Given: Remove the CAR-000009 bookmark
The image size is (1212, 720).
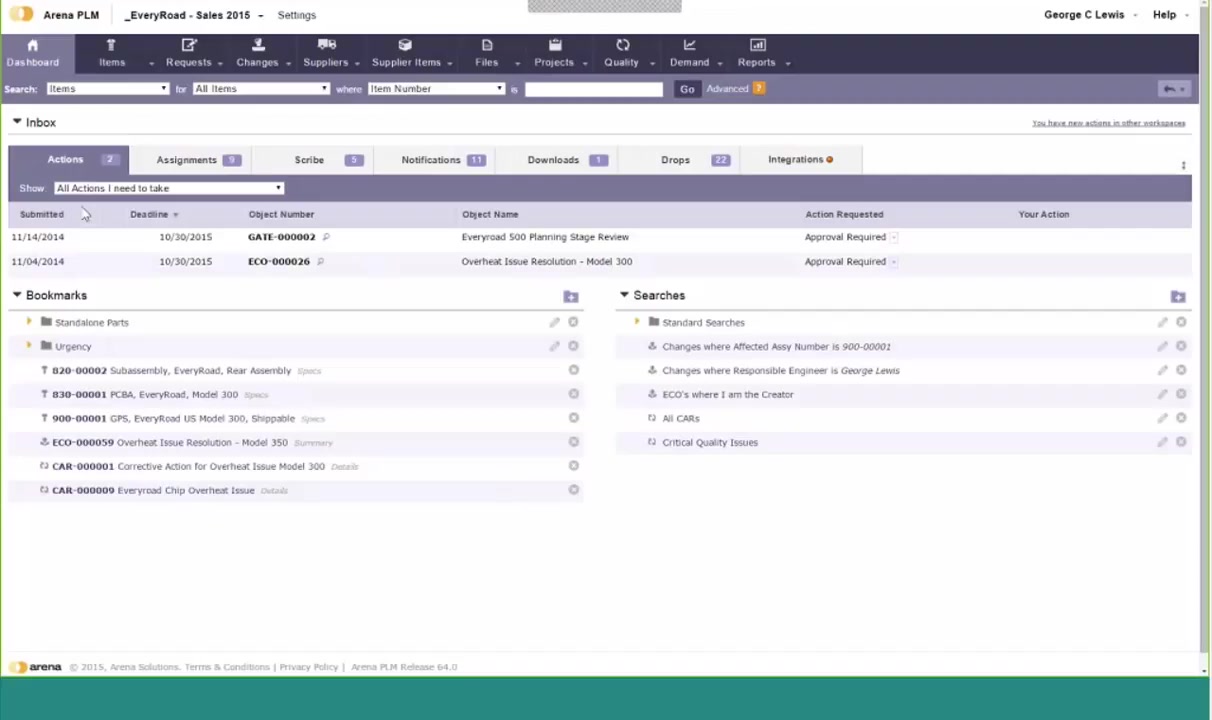Looking at the screenshot, I should [x=573, y=490].
